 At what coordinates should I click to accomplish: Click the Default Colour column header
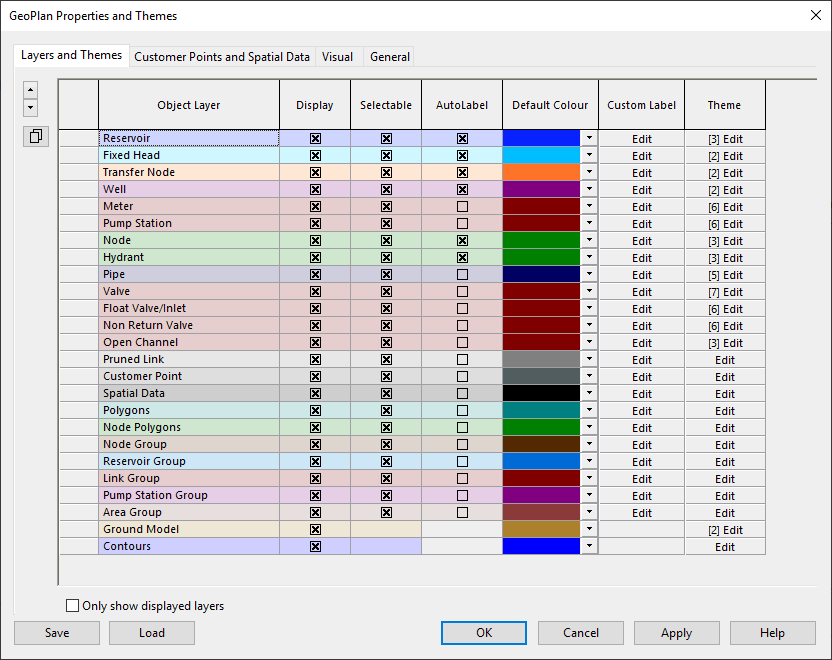pyautogui.click(x=550, y=105)
